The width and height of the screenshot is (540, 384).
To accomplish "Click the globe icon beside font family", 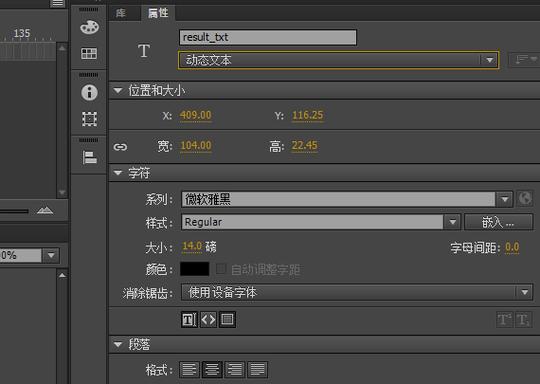I will 525,199.
